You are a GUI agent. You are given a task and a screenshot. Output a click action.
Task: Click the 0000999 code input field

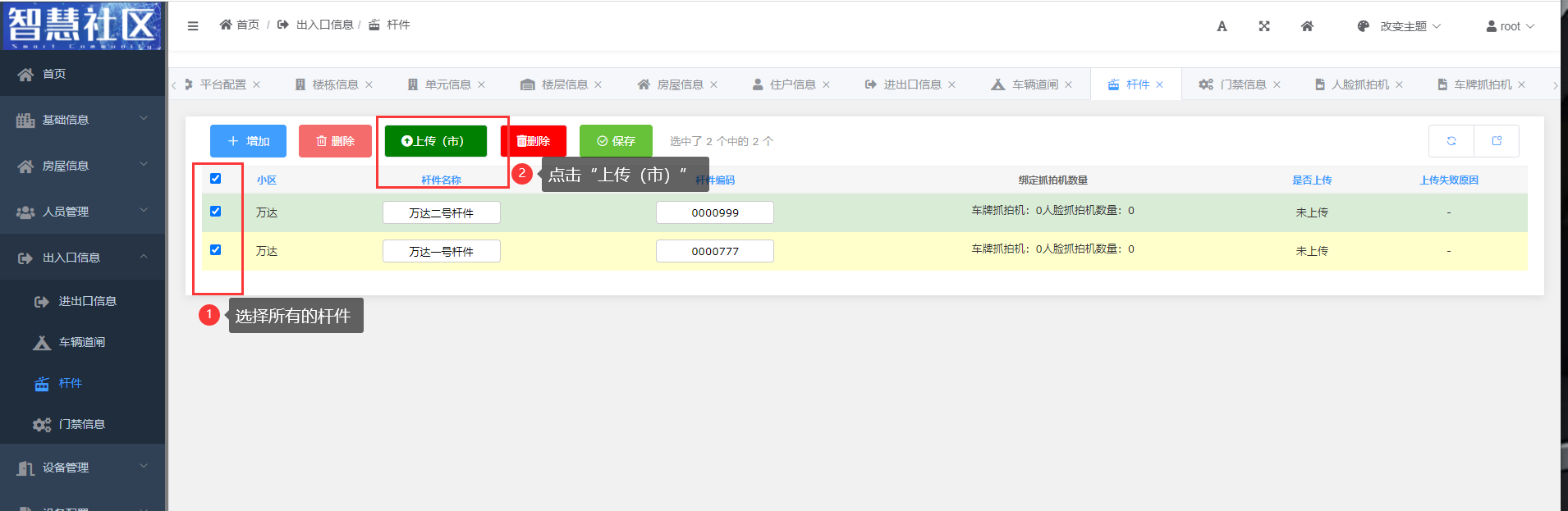click(714, 212)
